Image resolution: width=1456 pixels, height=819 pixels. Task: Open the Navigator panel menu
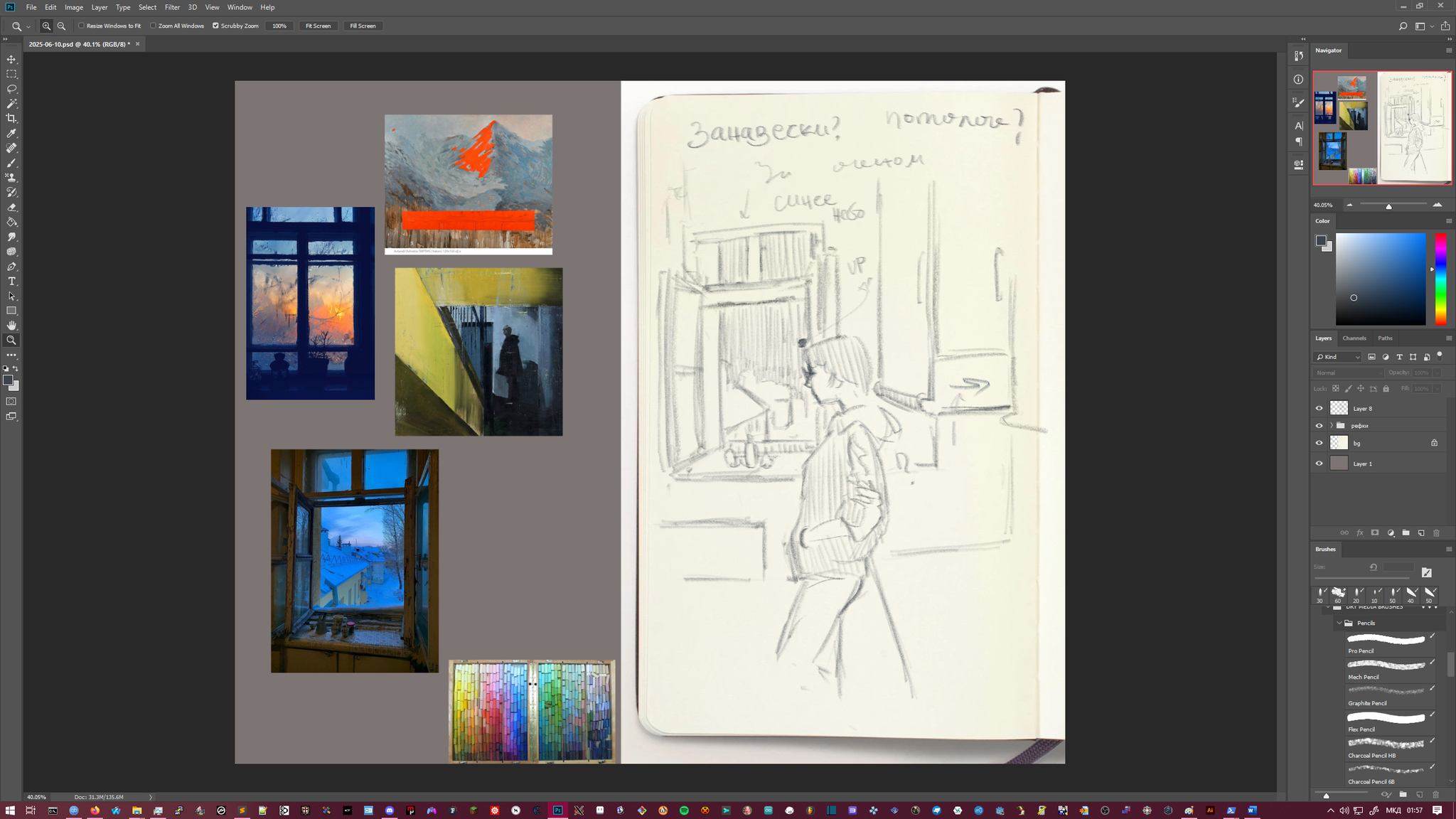tap(1449, 50)
